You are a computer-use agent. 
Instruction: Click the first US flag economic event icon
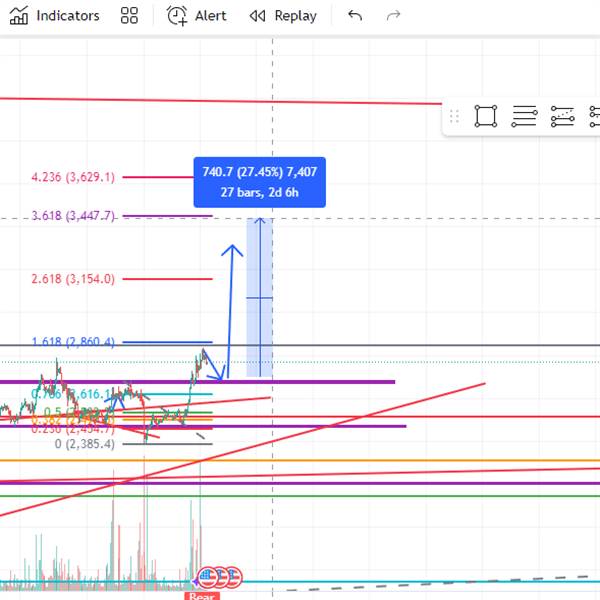tap(207, 577)
